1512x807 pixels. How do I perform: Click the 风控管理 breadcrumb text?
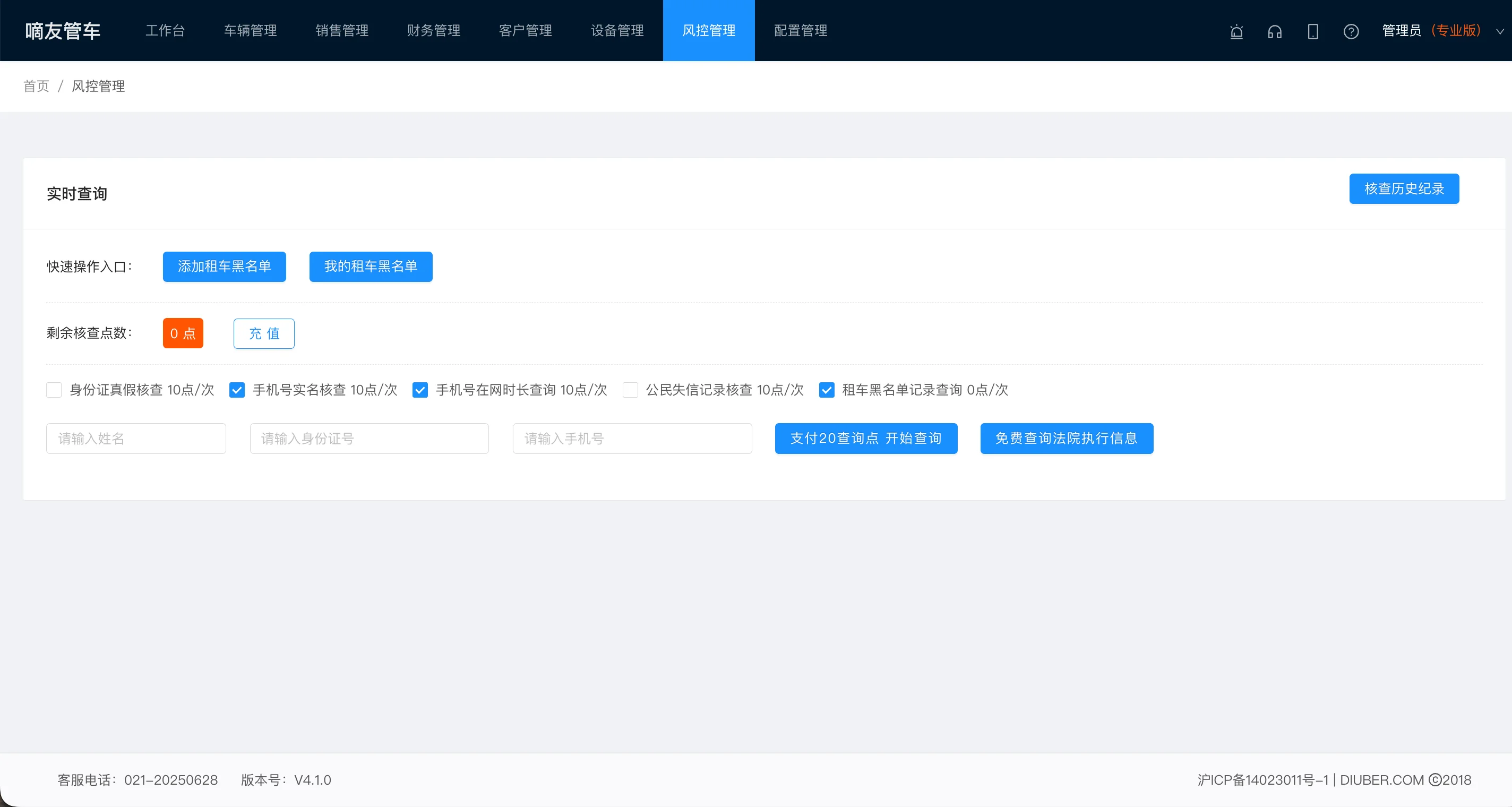pyautogui.click(x=98, y=87)
